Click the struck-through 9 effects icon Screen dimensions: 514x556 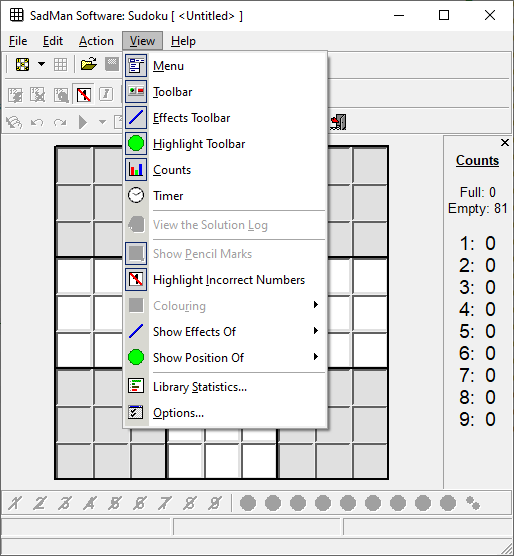pos(215,503)
